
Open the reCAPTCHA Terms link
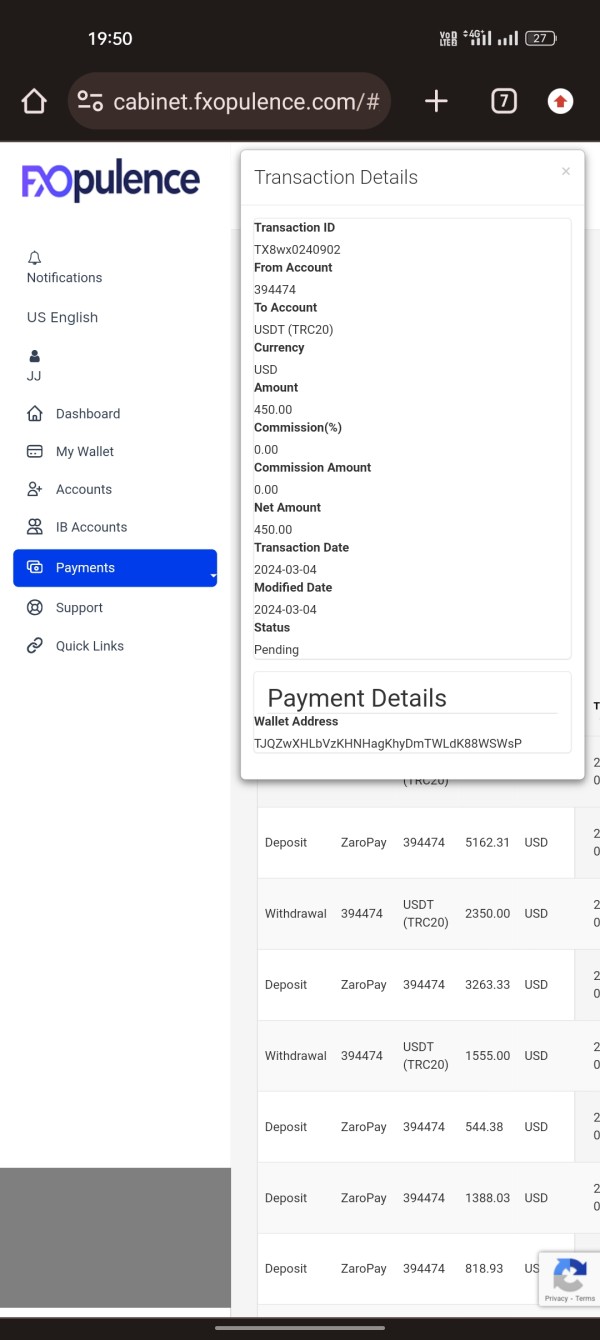point(585,1298)
